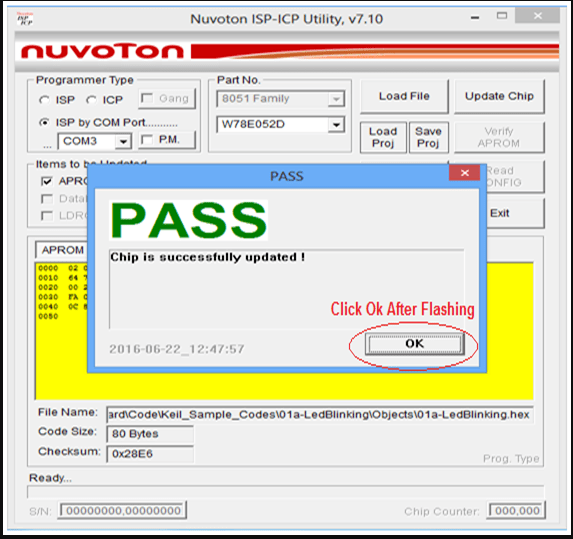Toggle the Gang checkbox
Image resolution: width=573 pixels, height=539 pixels.
pyautogui.click(x=147, y=98)
